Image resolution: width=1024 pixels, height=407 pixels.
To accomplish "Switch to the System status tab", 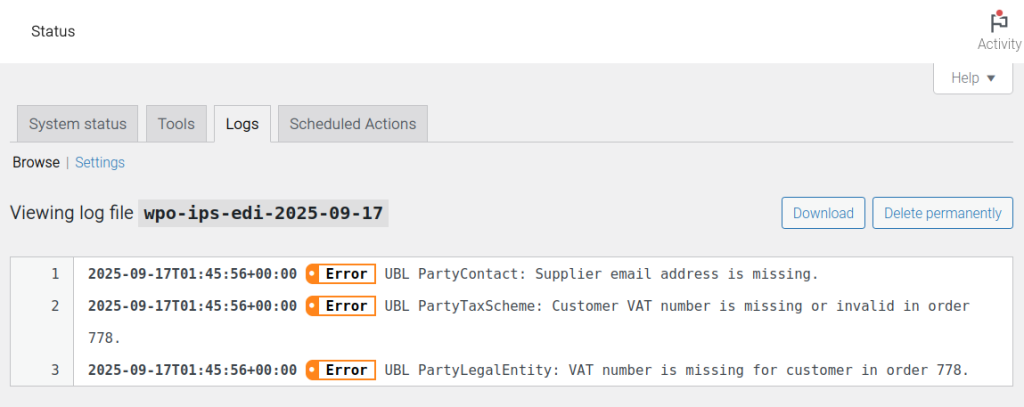I will pyautogui.click(x=78, y=124).
